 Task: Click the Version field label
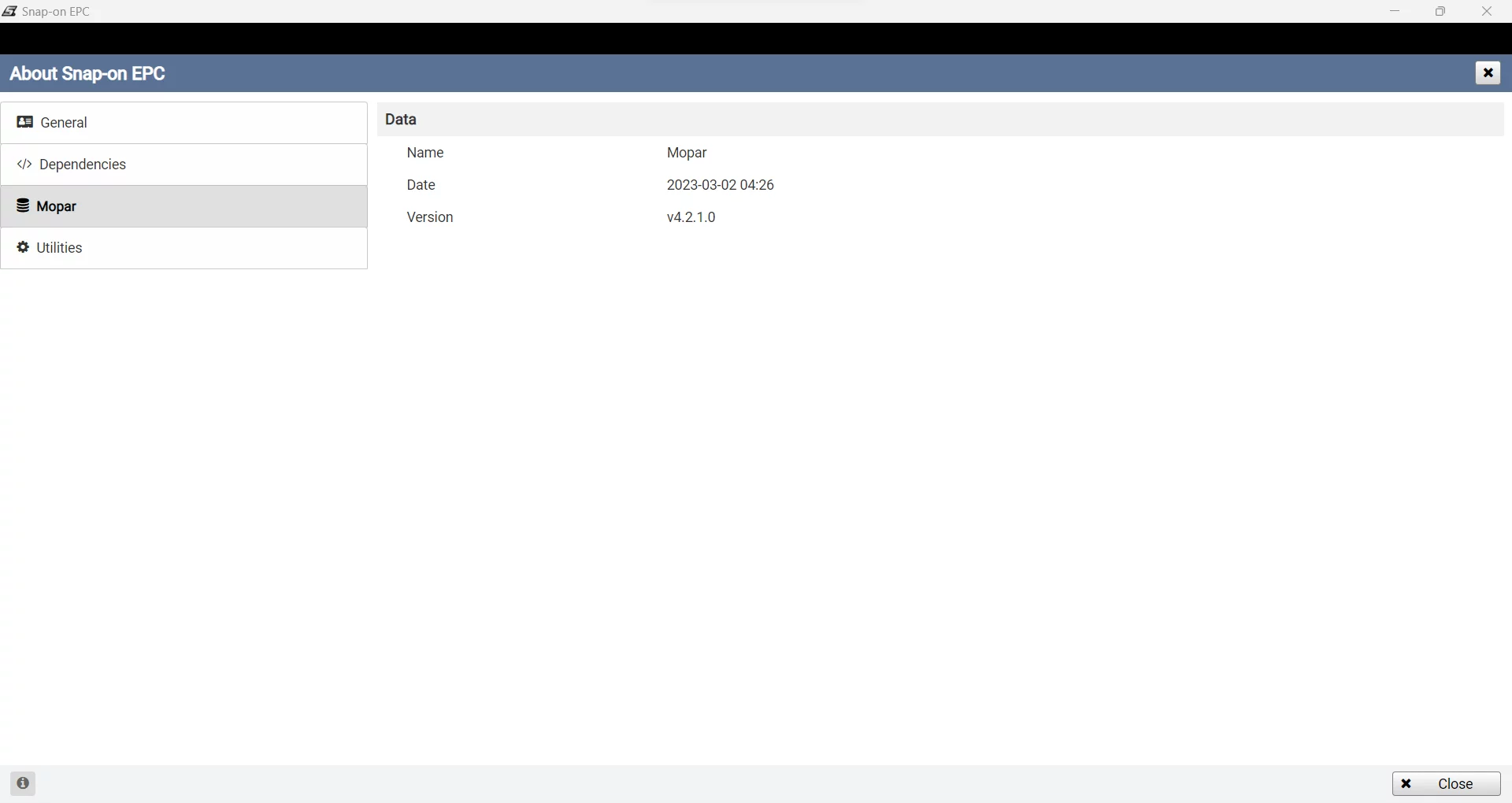tap(430, 217)
